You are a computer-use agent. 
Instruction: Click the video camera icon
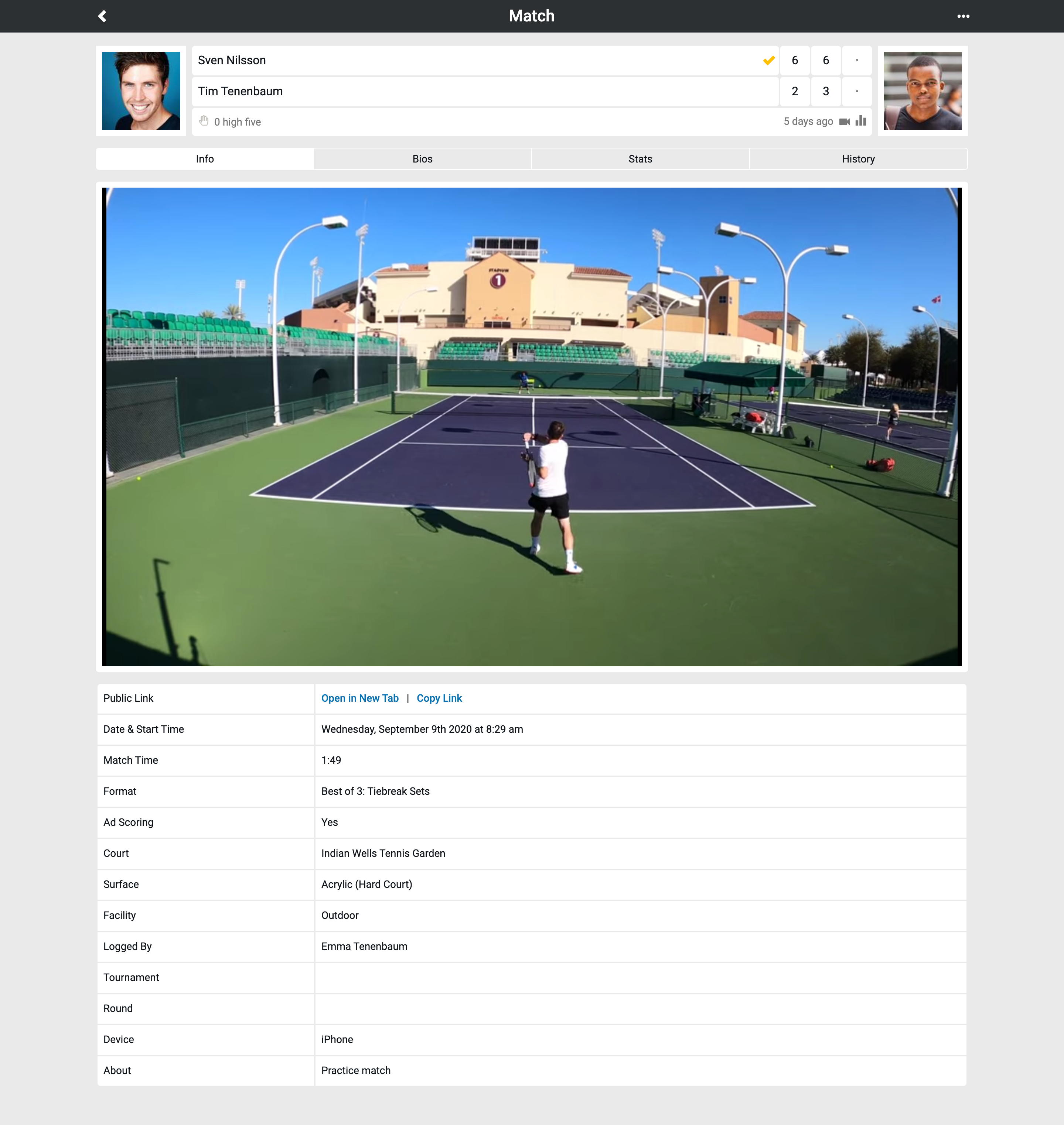(x=843, y=121)
